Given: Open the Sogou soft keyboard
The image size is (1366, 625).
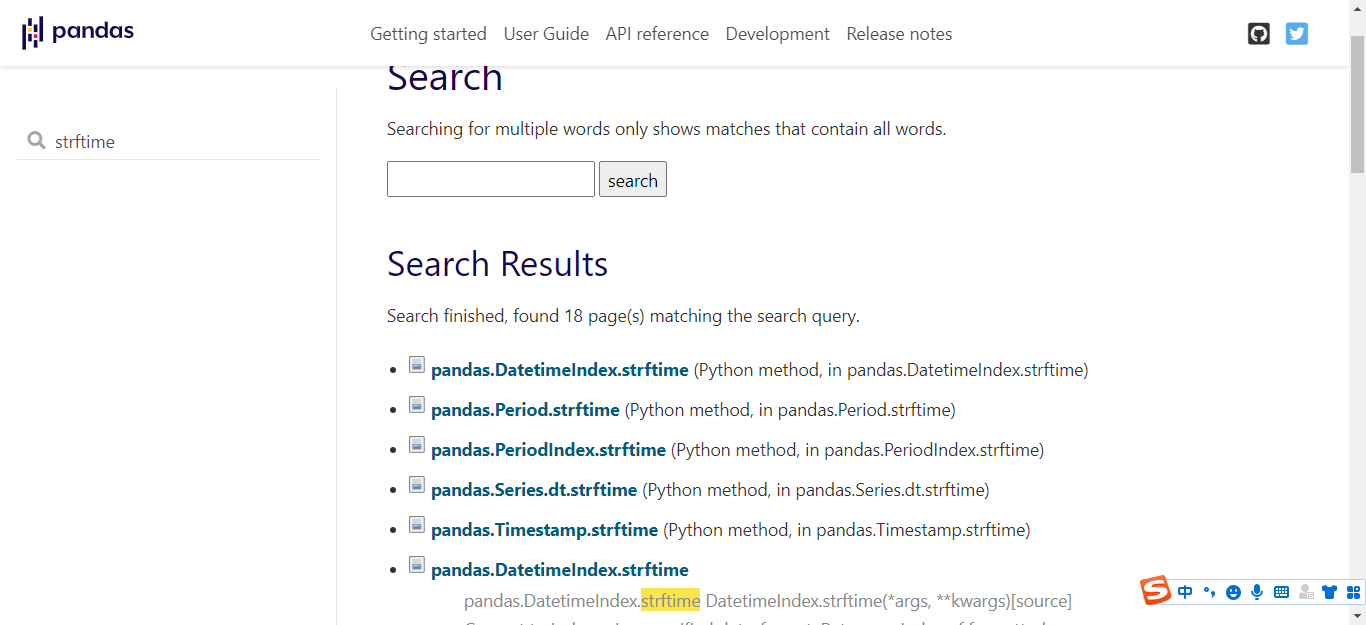Looking at the screenshot, I should (1281, 592).
